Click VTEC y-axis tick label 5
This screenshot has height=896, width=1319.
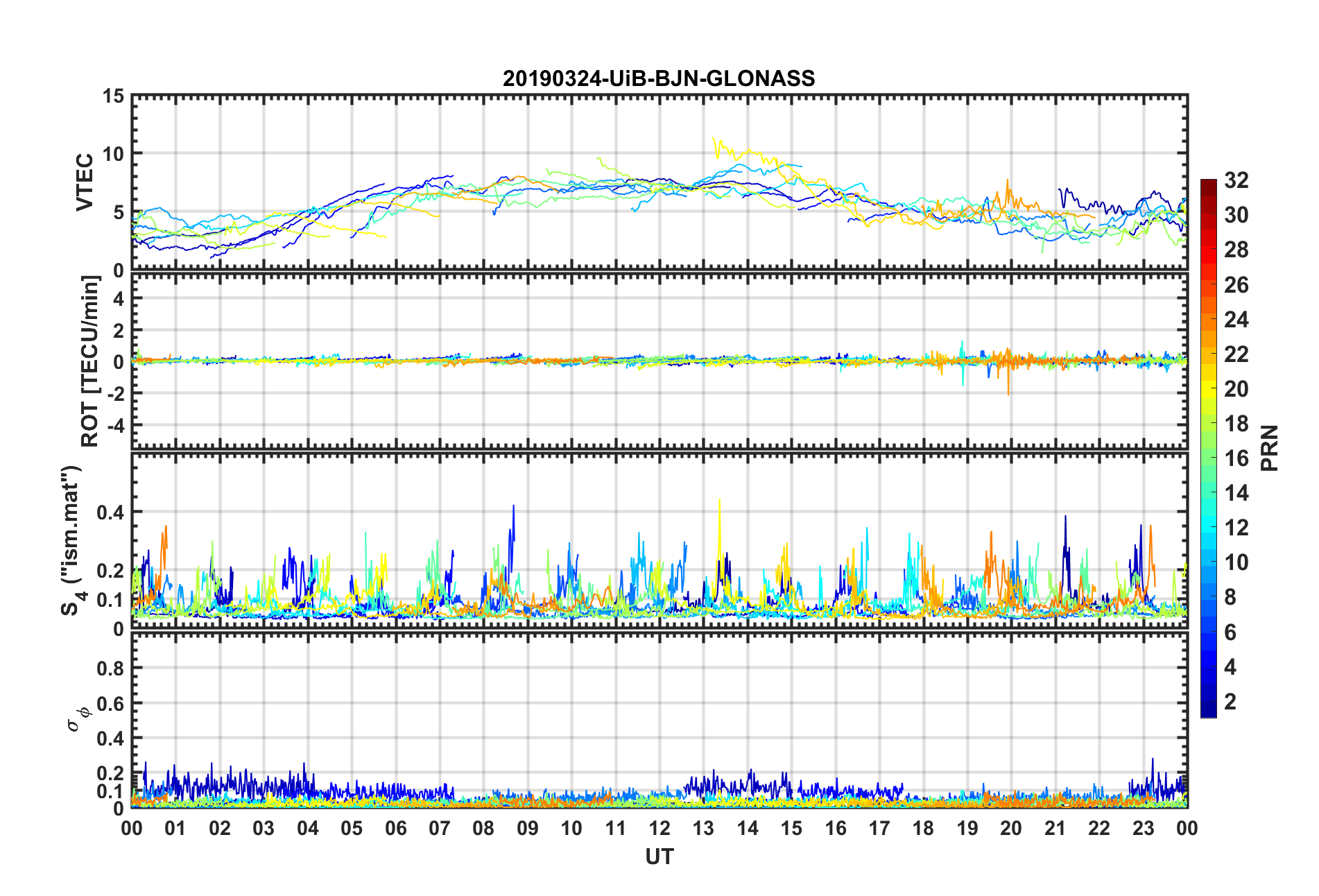tap(119, 212)
